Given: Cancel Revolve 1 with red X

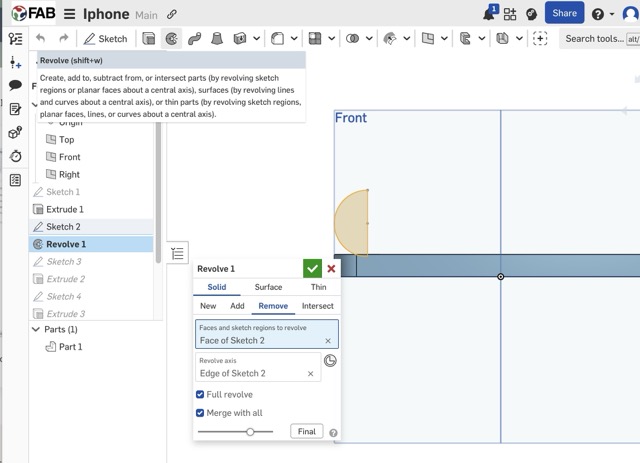Looking at the screenshot, I should coord(331,269).
